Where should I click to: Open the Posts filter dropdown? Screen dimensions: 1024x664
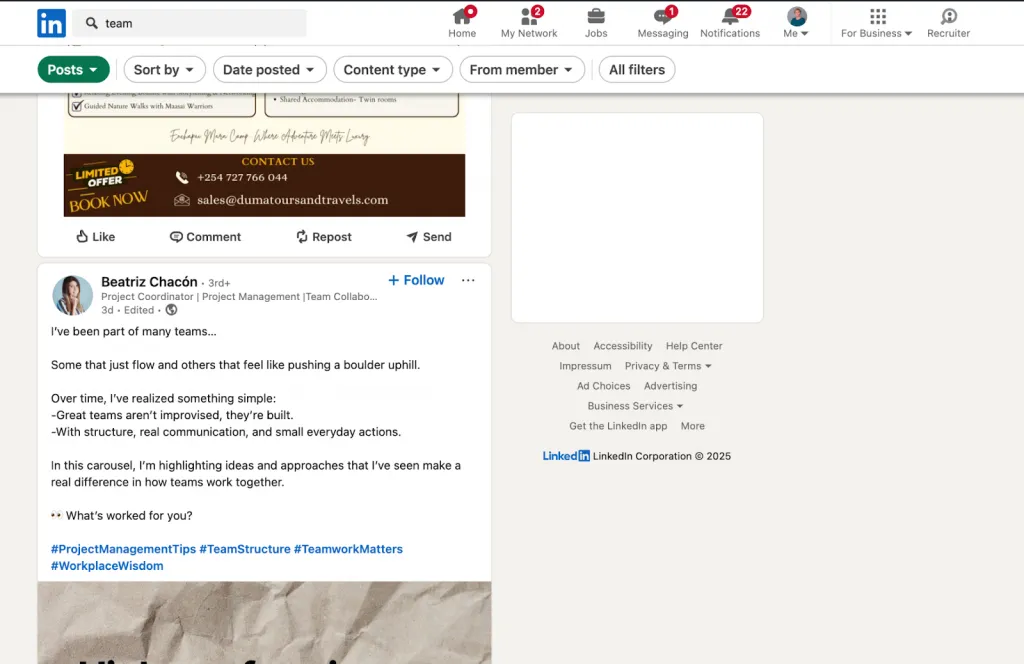pyautogui.click(x=73, y=70)
